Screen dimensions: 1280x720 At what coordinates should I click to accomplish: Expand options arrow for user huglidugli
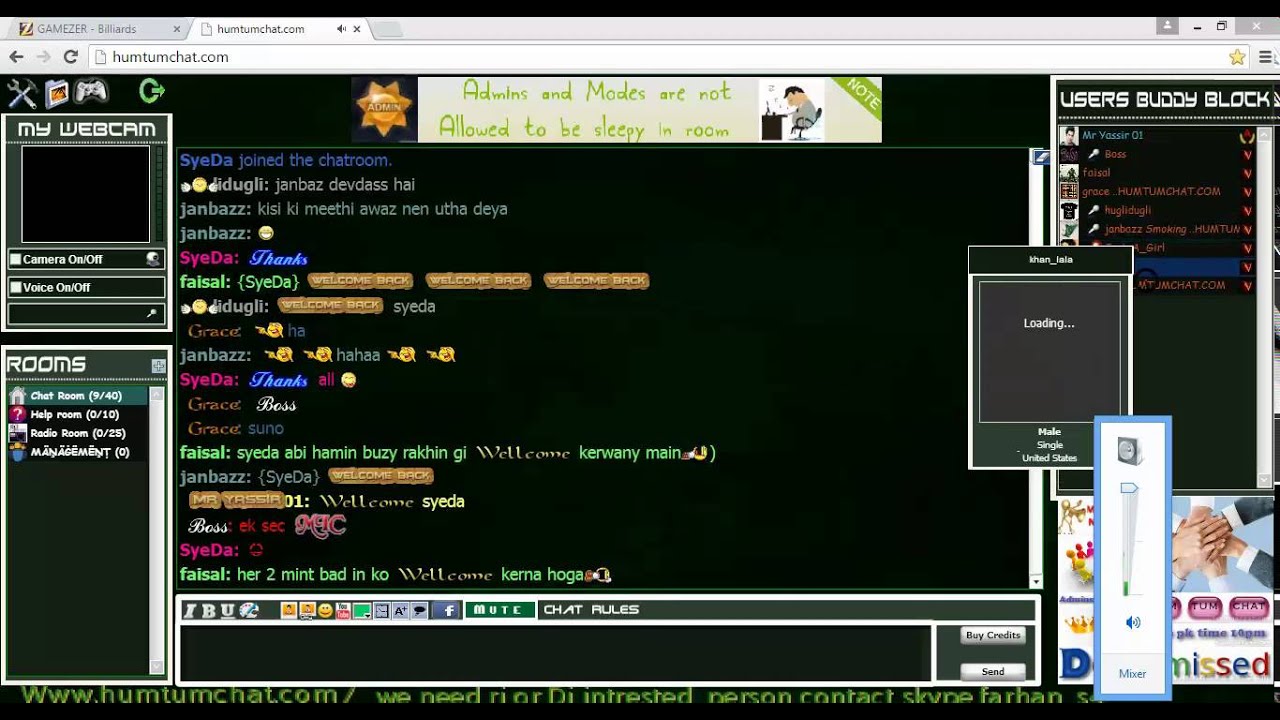click(1247, 211)
